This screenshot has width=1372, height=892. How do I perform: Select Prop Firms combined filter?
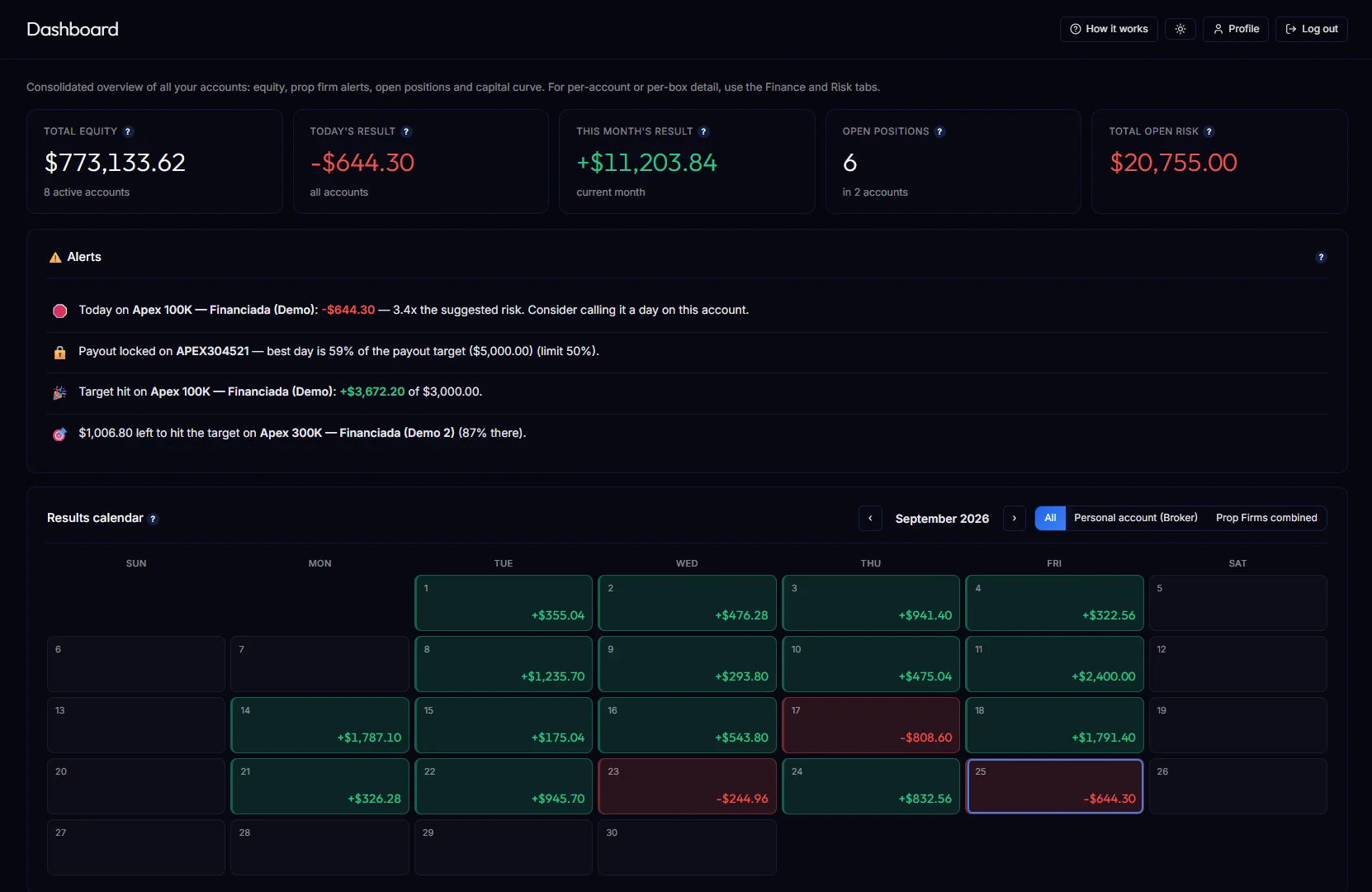pos(1266,518)
